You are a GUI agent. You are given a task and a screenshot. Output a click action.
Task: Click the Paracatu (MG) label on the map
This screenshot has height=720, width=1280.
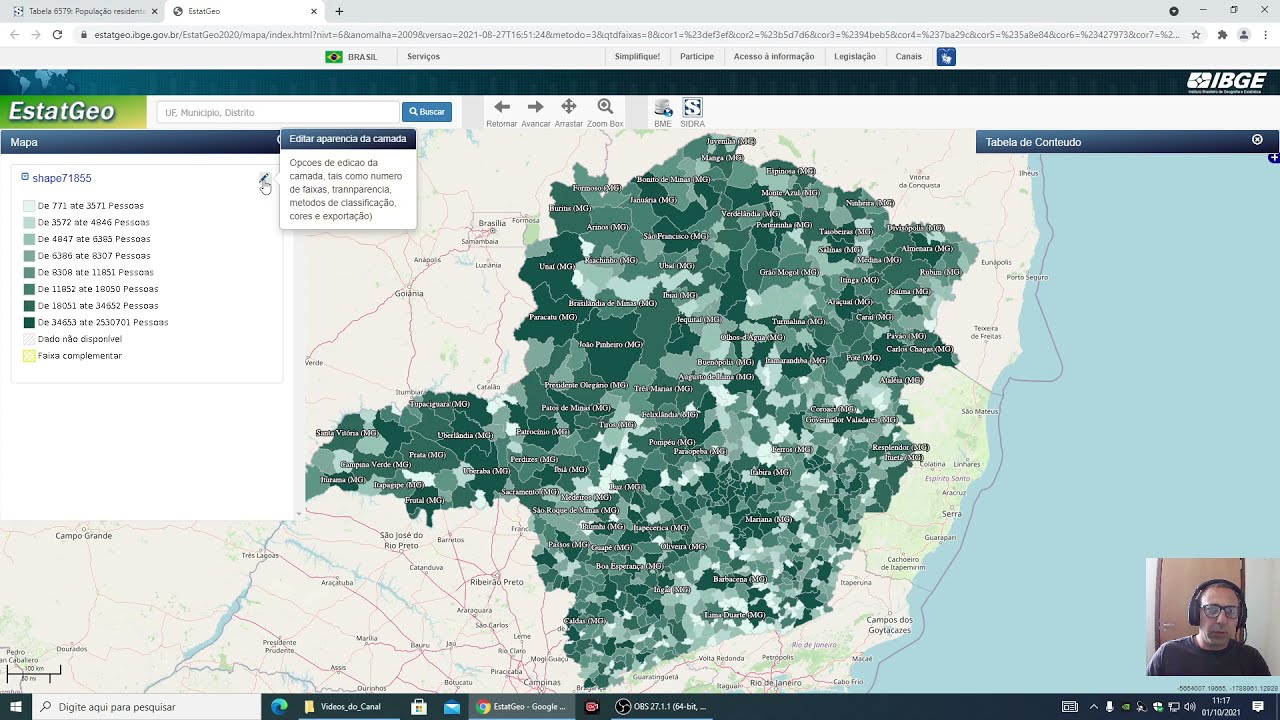pyautogui.click(x=553, y=317)
